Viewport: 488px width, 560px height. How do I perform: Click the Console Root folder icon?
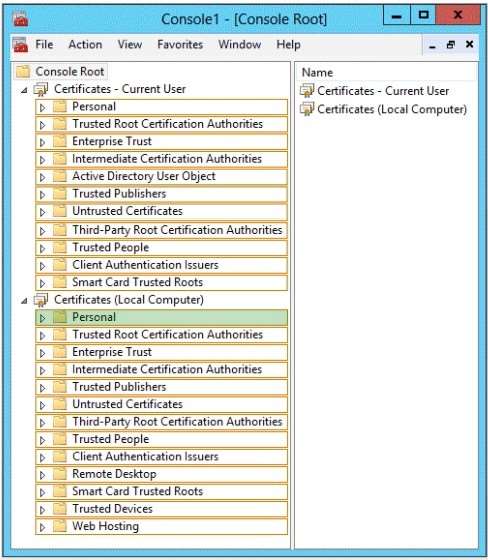coord(23,71)
